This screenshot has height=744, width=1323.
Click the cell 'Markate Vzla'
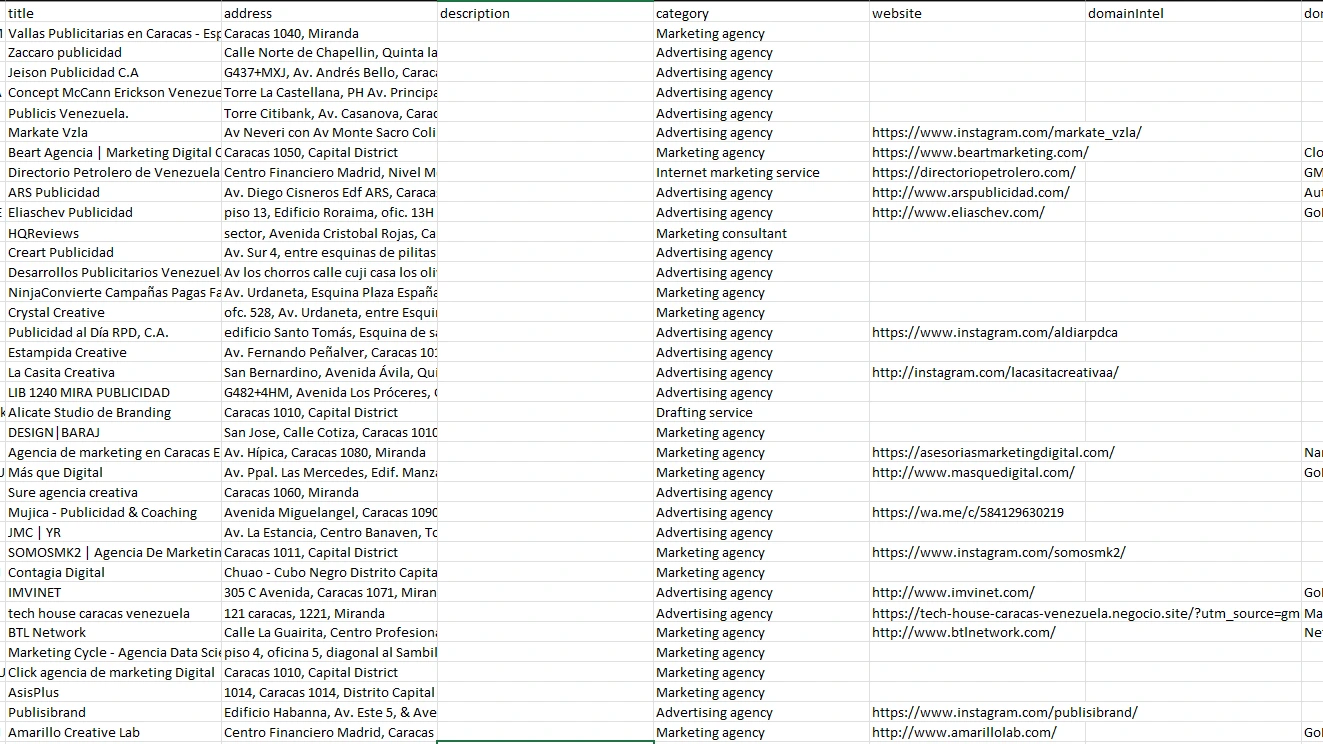point(113,133)
